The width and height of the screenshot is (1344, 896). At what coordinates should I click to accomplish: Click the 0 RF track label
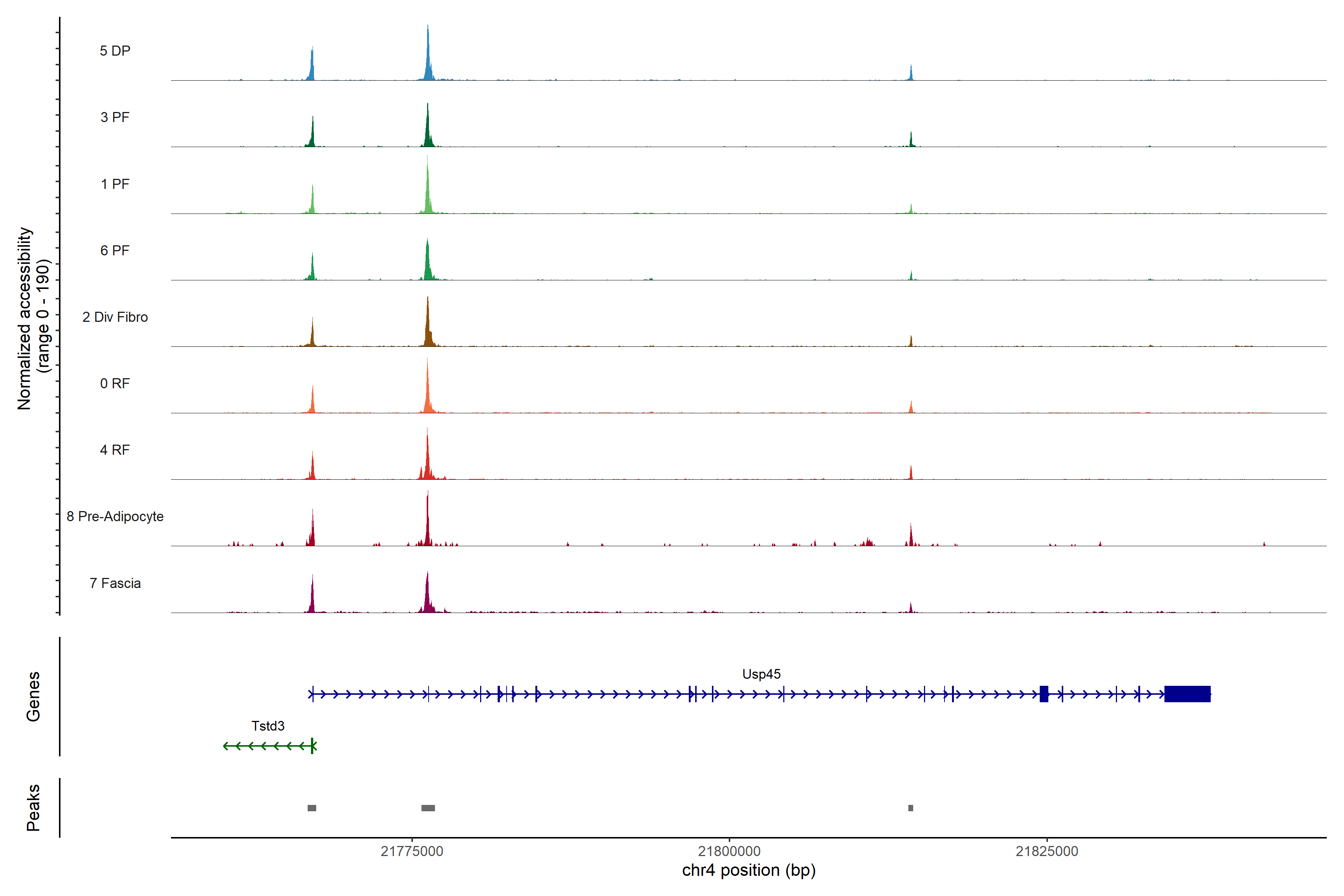click(115, 383)
